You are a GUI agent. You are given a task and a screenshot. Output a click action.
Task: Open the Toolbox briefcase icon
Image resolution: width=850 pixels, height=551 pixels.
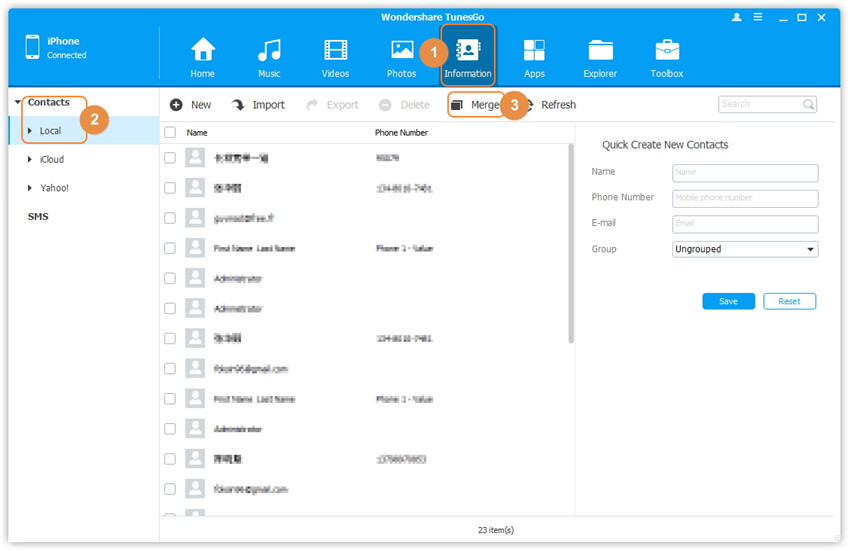(667, 51)
